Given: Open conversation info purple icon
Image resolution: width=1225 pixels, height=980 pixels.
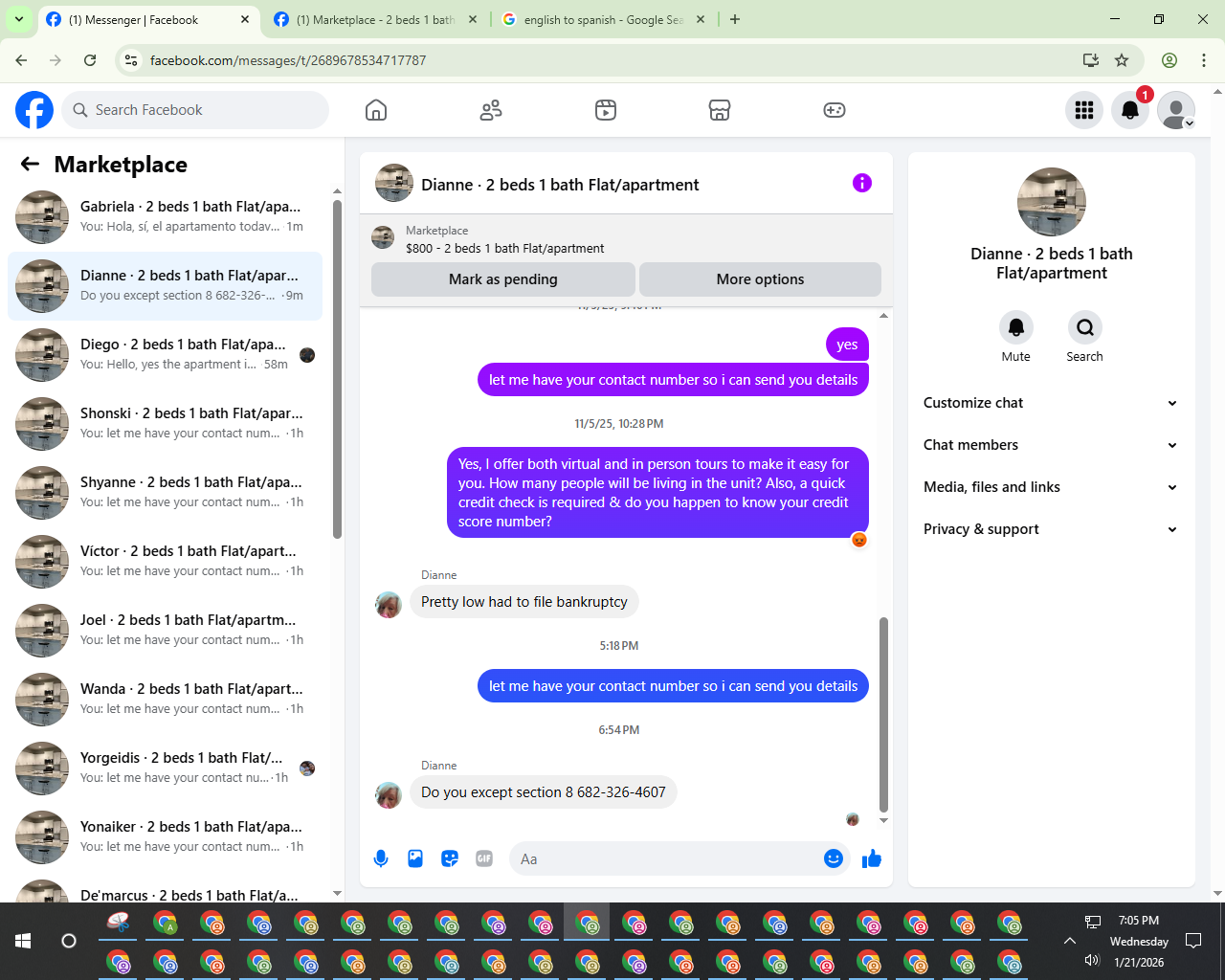Looking at the screenshot, I should [862, 183].
